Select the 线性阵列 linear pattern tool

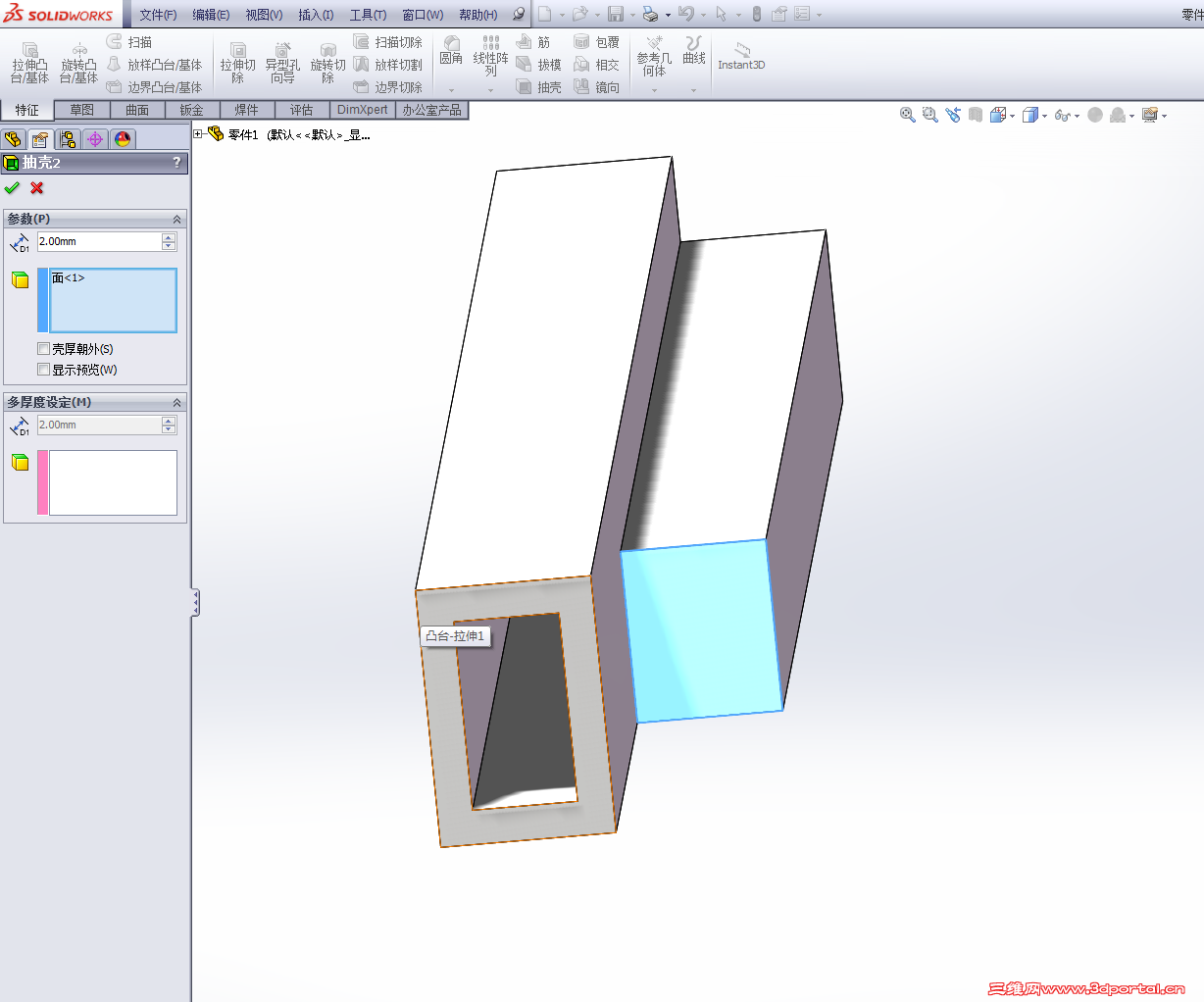pos(490,56)
